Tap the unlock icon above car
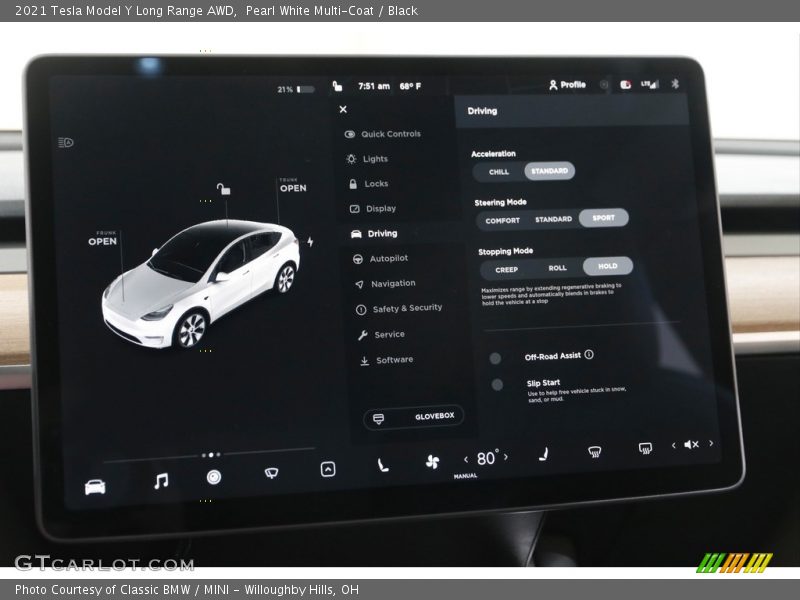 click(x=223, y=189)
